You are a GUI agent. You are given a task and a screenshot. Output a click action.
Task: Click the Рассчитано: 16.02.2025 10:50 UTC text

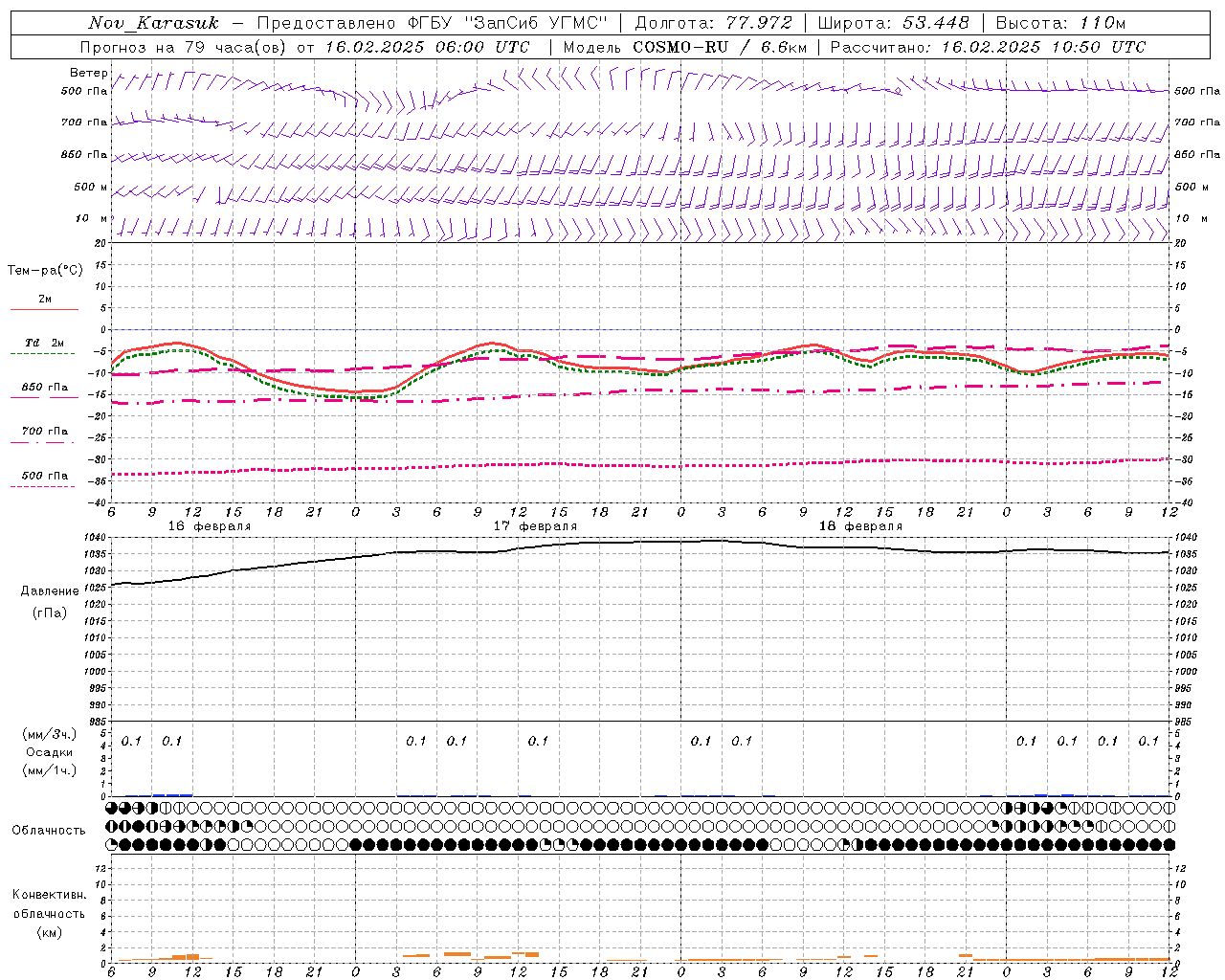[x=988, y=47]
